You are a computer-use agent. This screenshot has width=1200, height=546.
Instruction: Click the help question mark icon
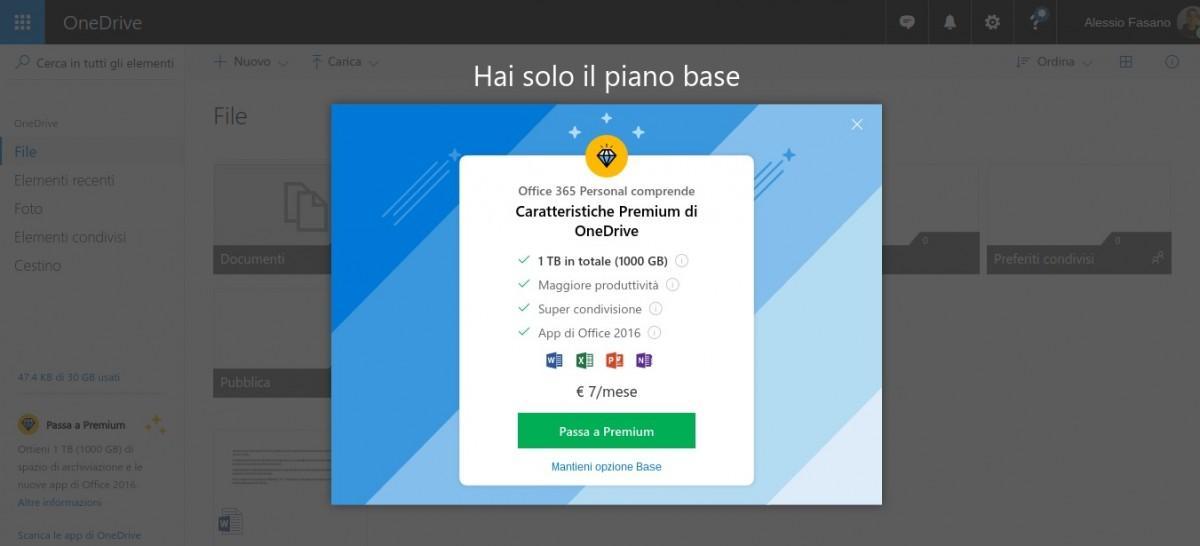[x=1035, y=22]
